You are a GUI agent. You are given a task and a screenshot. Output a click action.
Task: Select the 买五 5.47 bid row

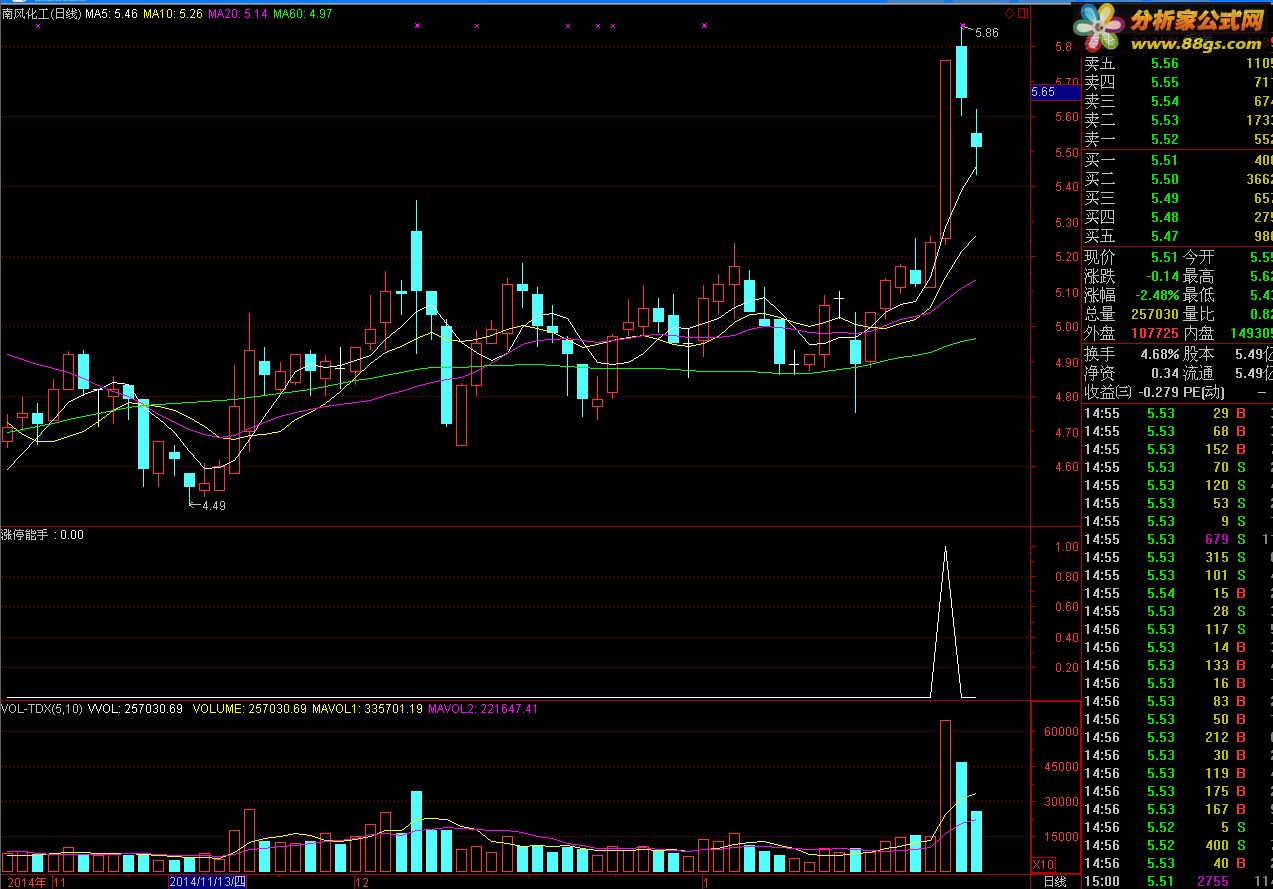tap(1178, 236)
